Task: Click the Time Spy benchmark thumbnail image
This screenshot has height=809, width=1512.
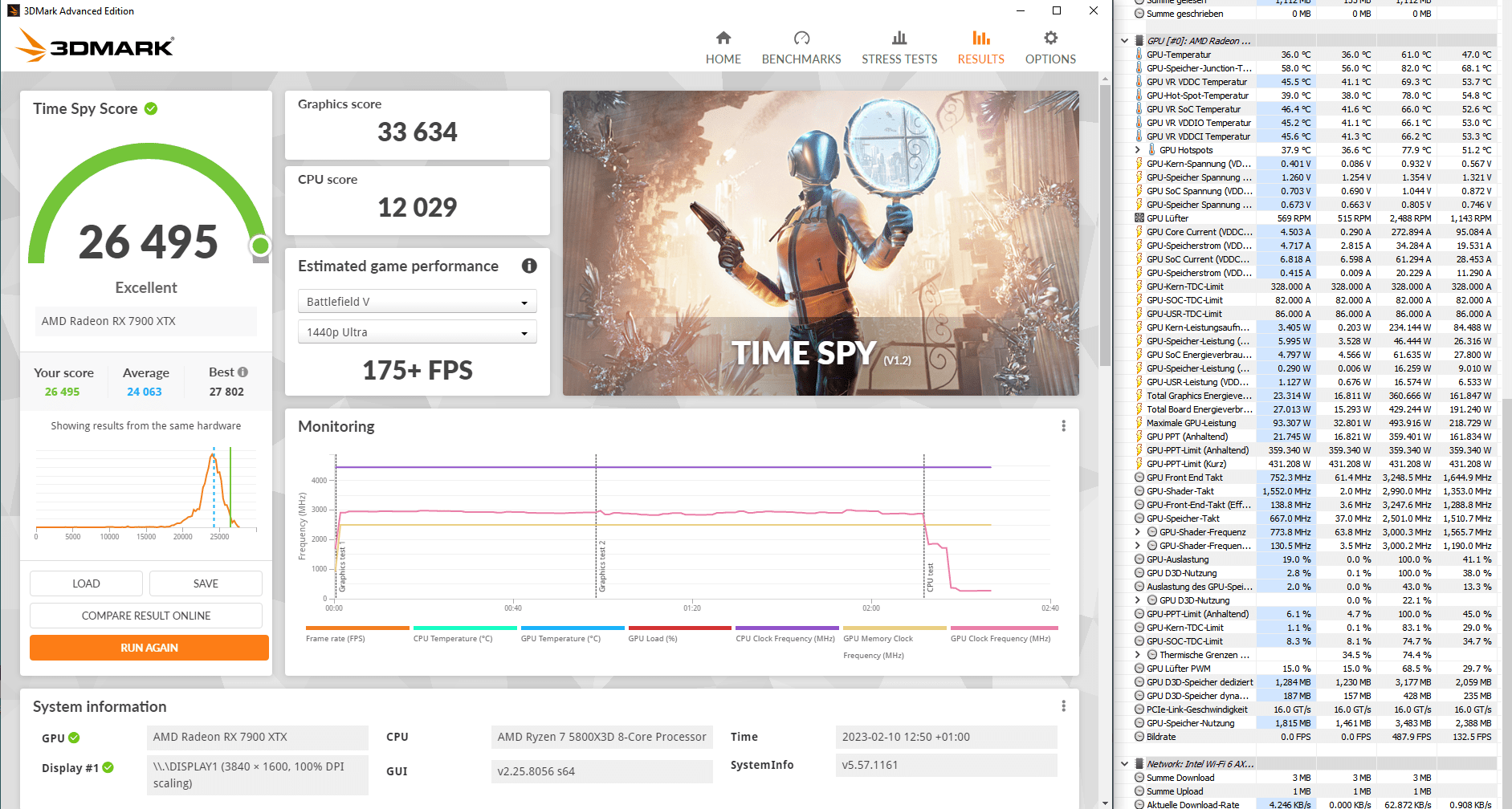Action: 821,243
